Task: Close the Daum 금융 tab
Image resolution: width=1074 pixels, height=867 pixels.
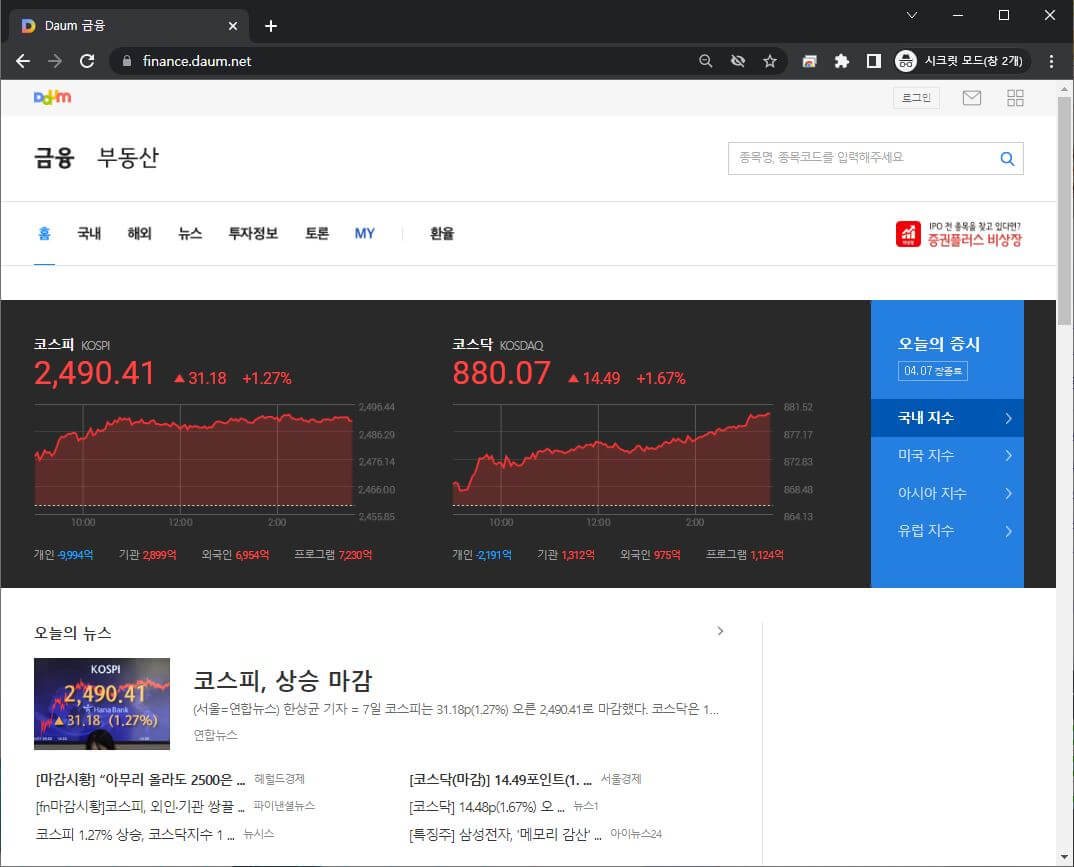Action: pyautogui.click(x=233, y=26)
